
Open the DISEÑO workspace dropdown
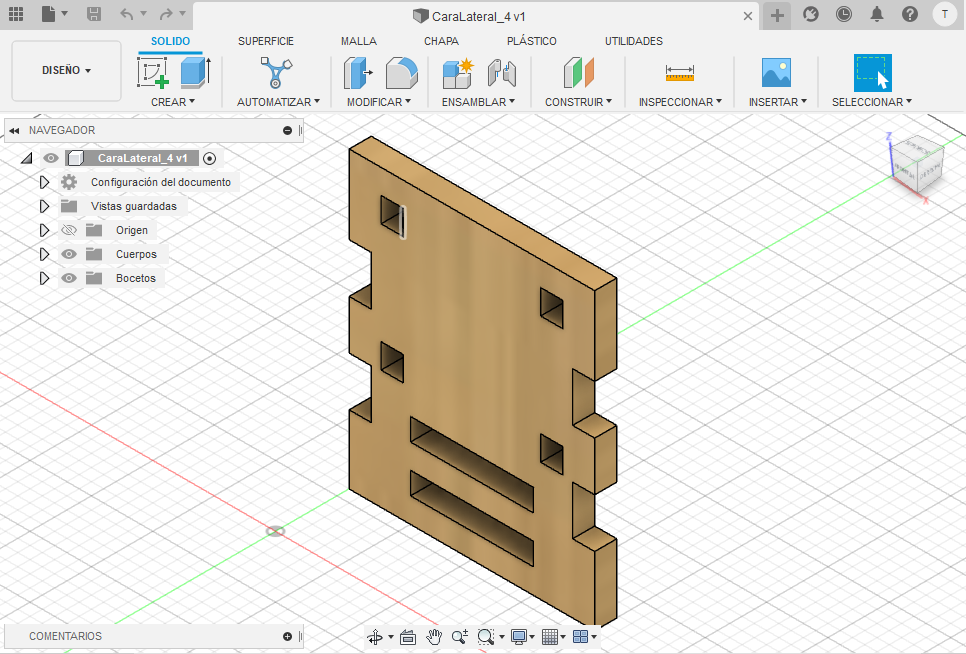tap(67, 70)
